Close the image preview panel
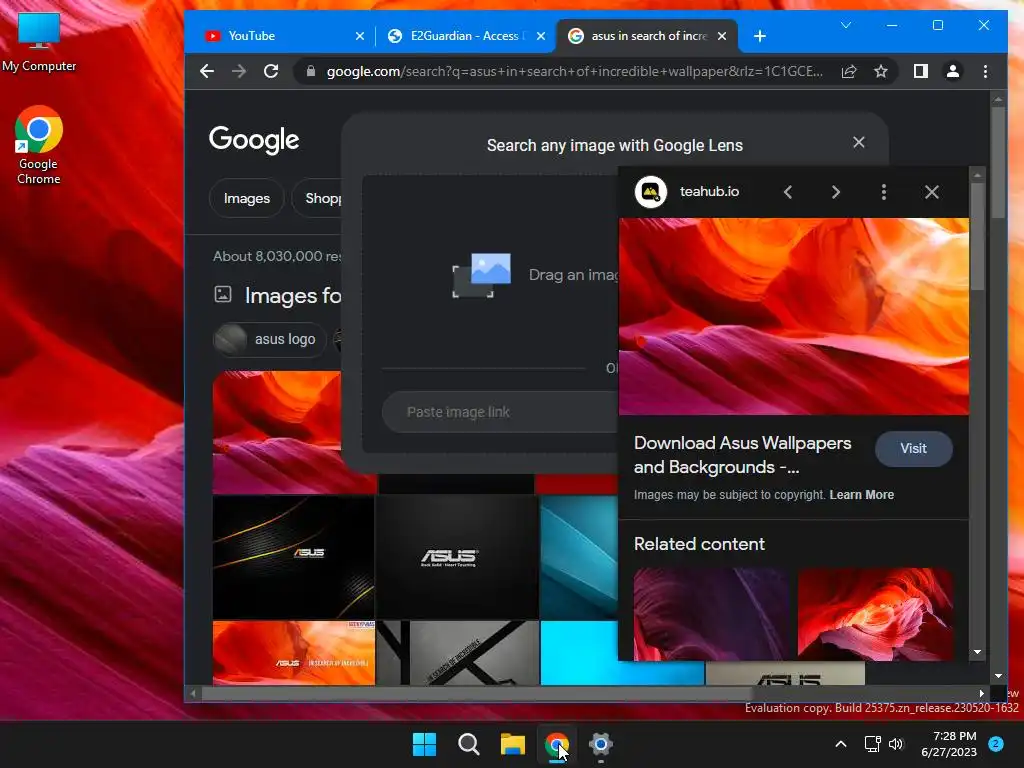Image resolution: width=1024 pixels, height=768 pixels. (932, 192)
